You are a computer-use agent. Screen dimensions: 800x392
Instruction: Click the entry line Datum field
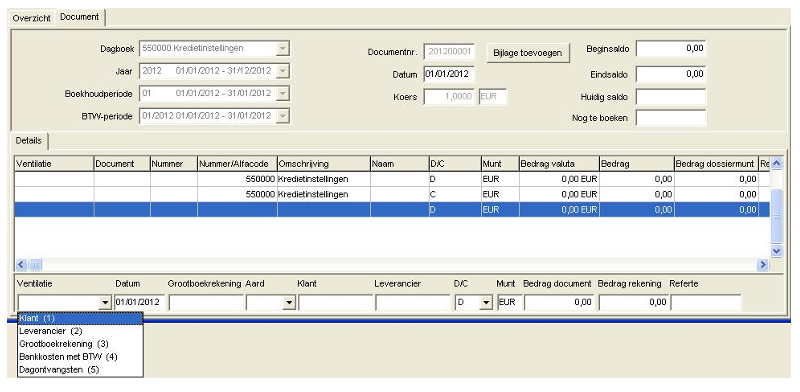pyautogui.click(x=139, y=302)
